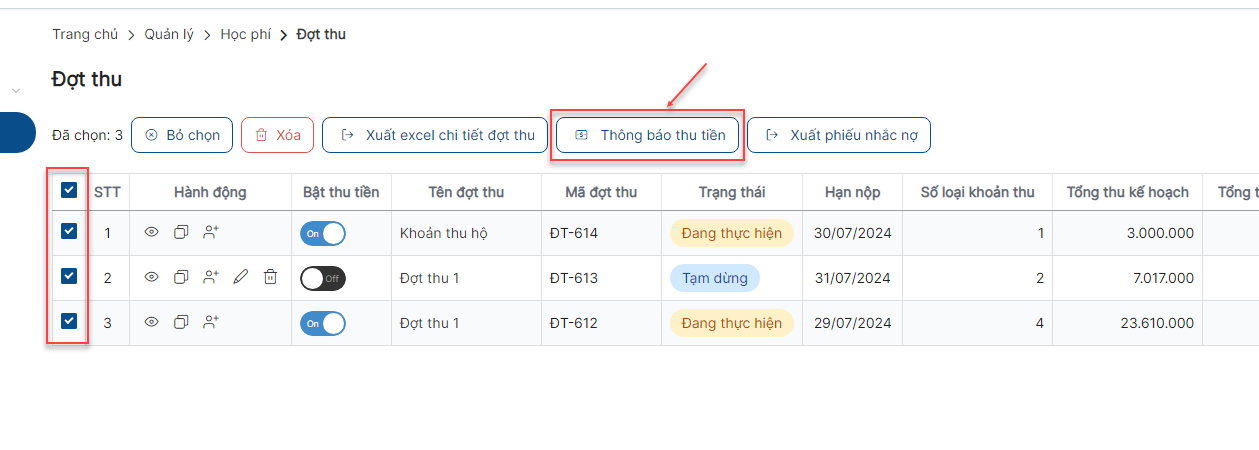Edit row 2 with pencil icon

(240, 277)
